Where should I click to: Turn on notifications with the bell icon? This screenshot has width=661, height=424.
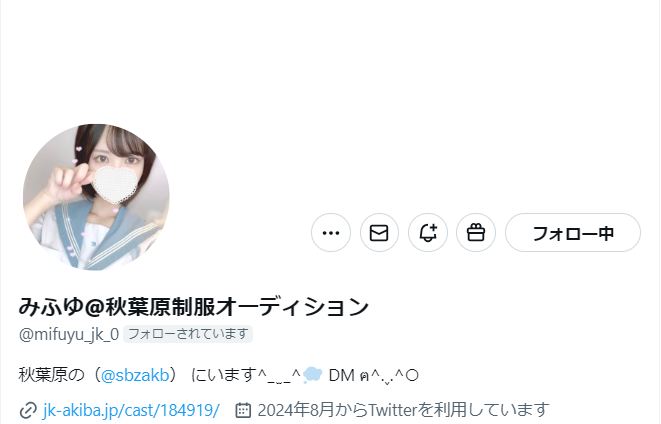(x=427, y=233)
